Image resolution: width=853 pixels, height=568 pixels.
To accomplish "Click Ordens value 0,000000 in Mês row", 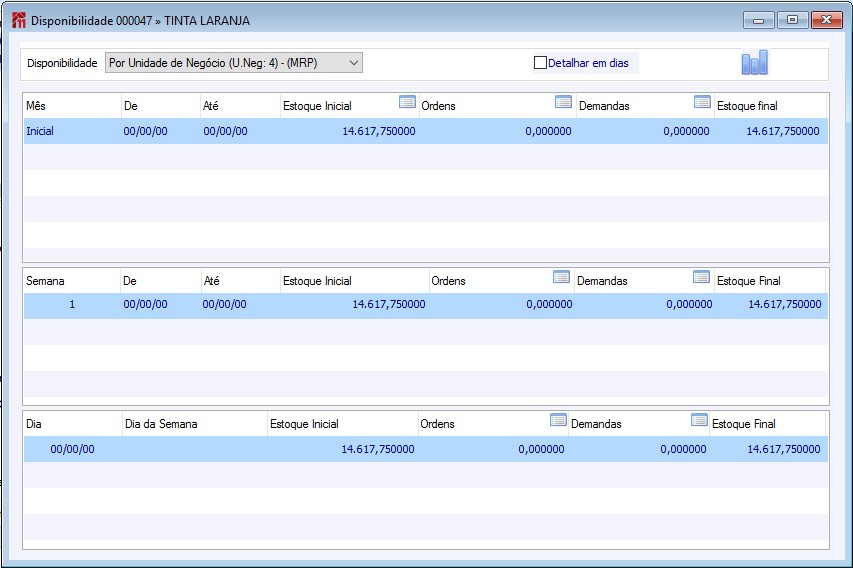I will [x=548, y=131].
